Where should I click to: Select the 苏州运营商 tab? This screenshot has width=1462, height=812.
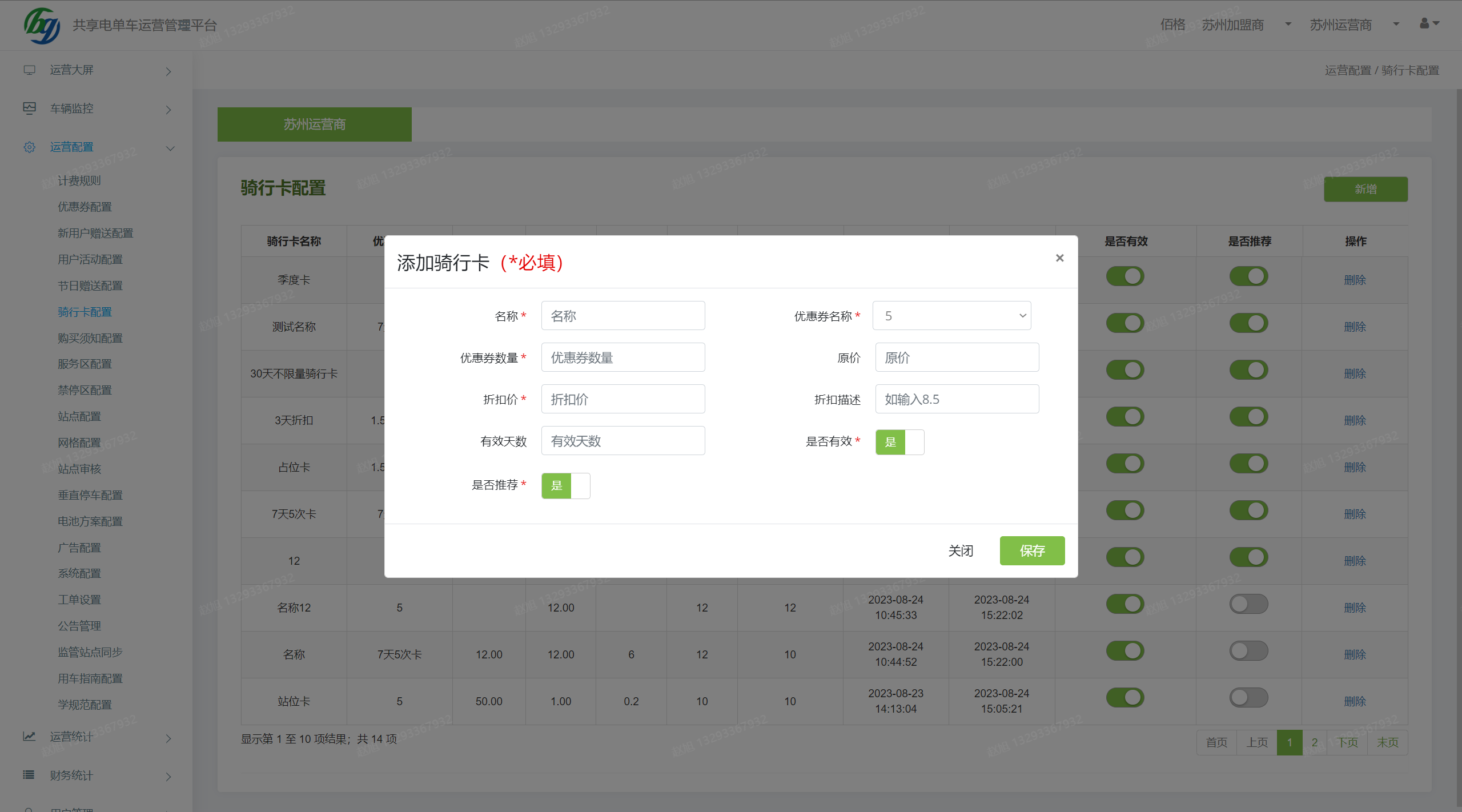tap(314, 124)
